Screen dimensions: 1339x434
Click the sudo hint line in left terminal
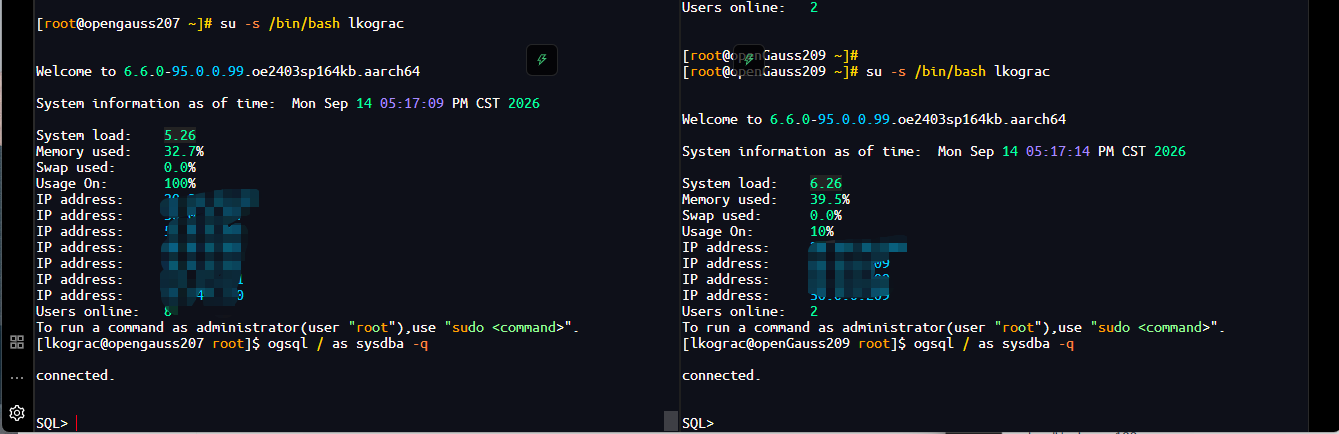308,327
